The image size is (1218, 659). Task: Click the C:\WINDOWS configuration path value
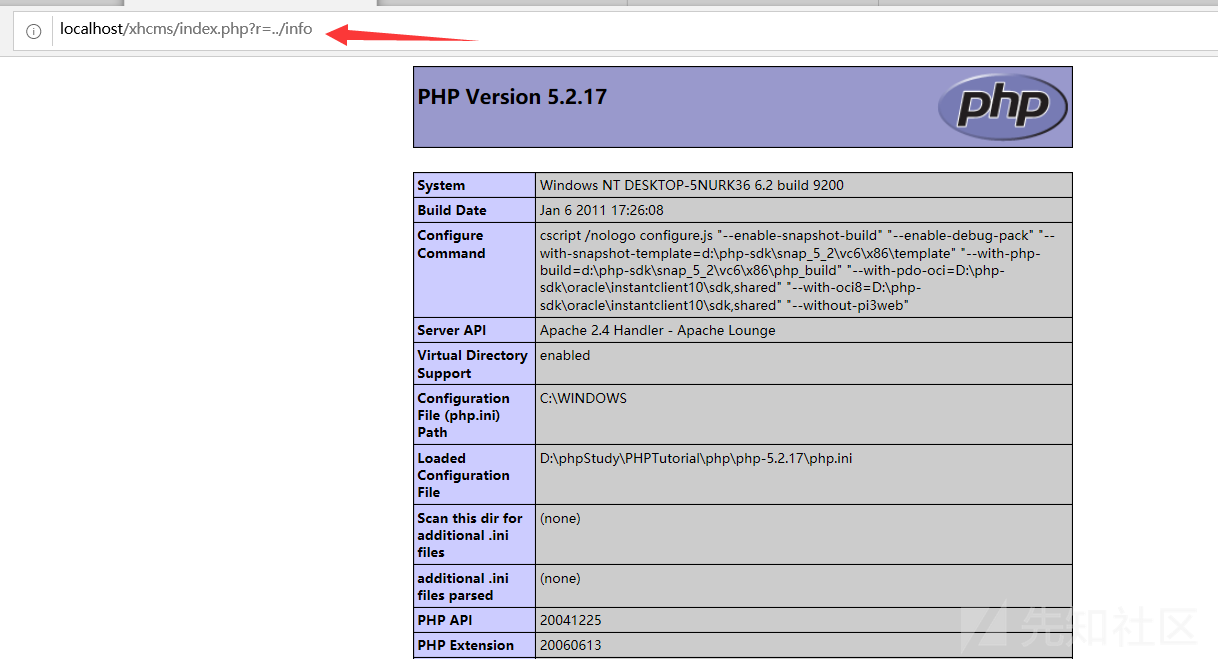[583, 398]
